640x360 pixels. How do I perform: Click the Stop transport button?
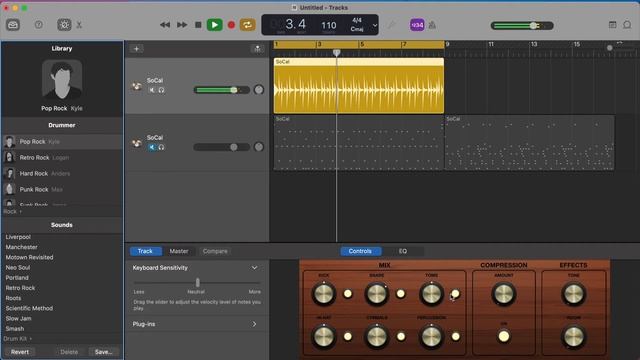[198, 25]
